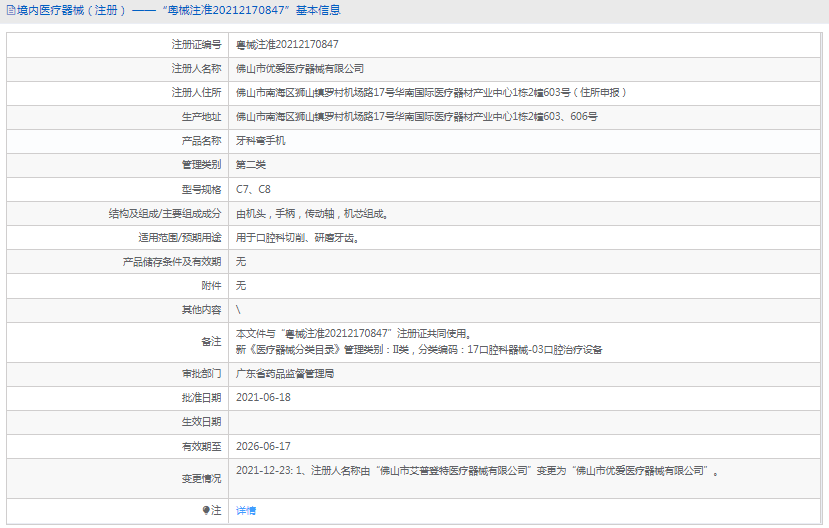The height and width of the screenshot is (528, 829).
Task: Select registration number 粤械注准20212170847 value
Action: point(287,45)
